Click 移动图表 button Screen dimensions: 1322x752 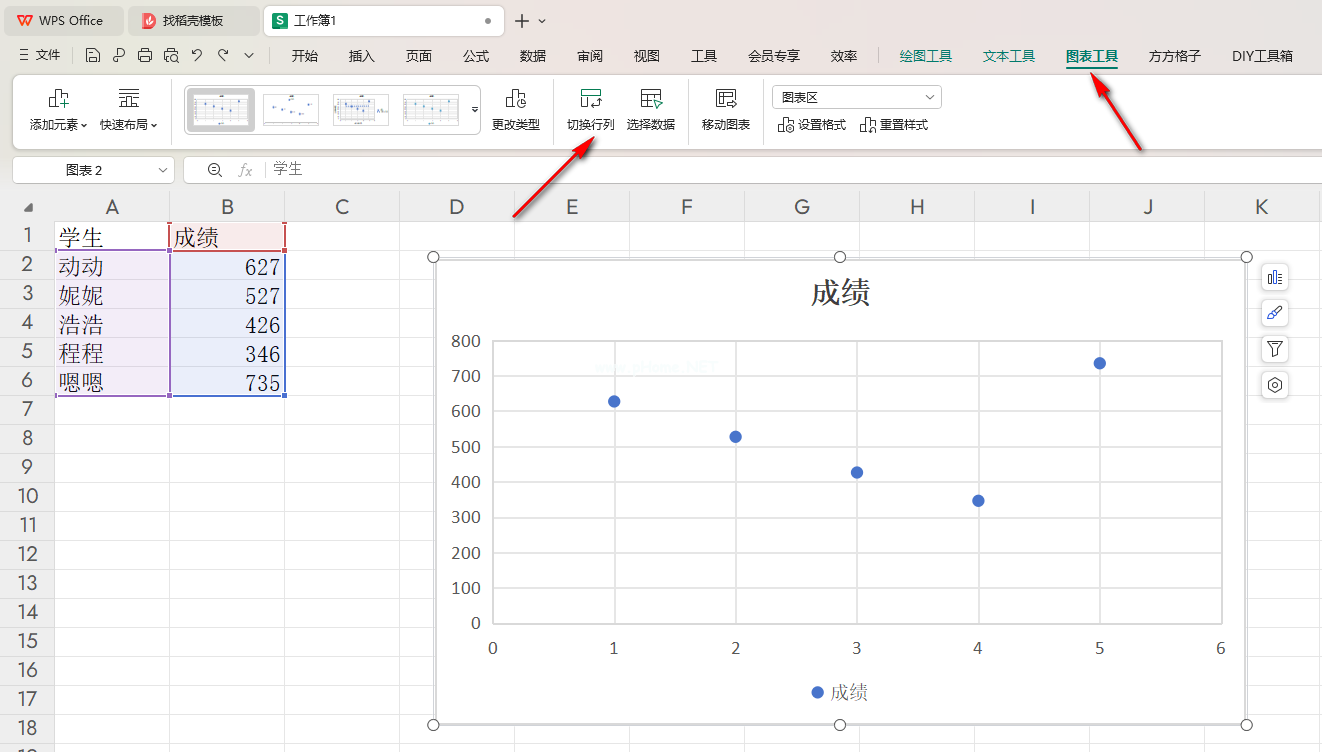coord(726,111)
